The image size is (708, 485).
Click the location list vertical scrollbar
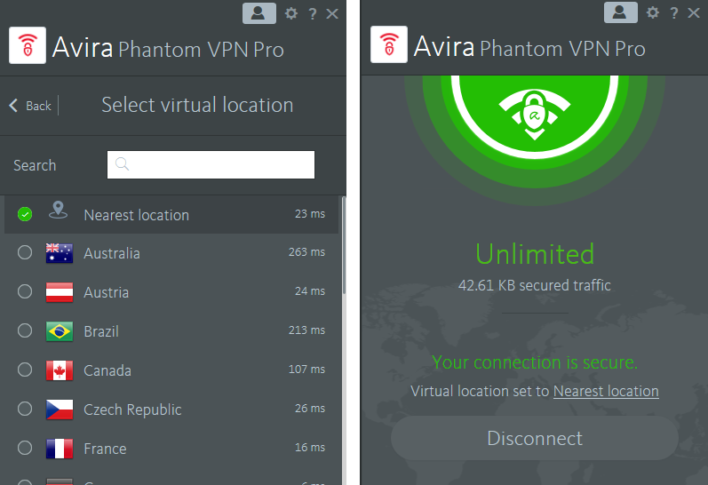click(x=343, y=250)
